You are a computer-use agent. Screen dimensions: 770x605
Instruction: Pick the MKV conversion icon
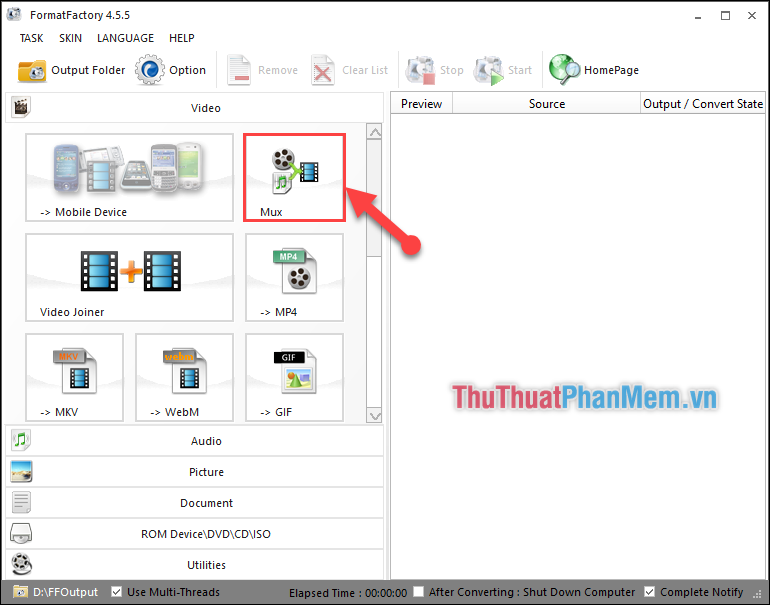click(x=74, y=377)
